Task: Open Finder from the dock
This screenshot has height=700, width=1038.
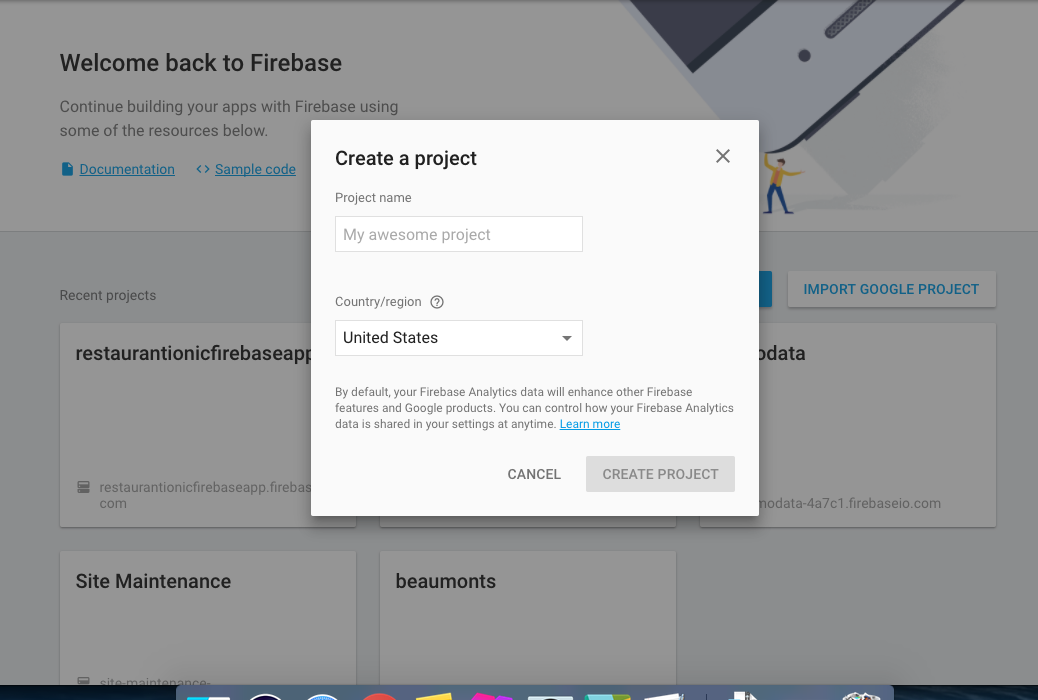Action: (x=208, y=696)
